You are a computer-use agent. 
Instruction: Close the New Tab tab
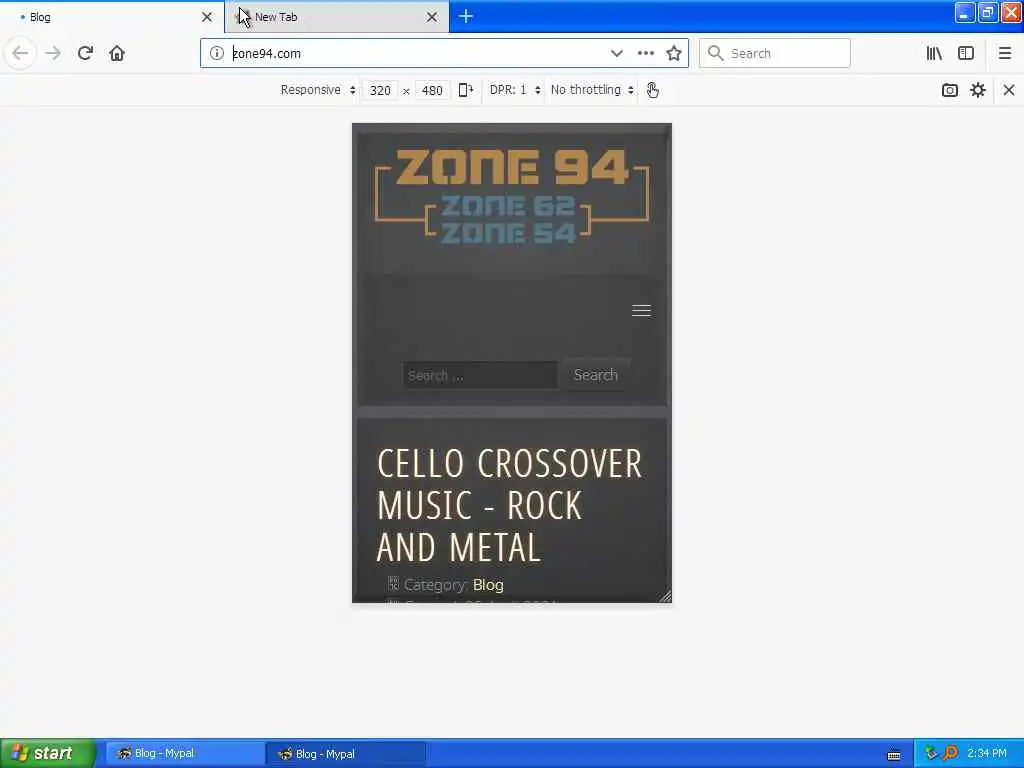[x=432, y=17]
